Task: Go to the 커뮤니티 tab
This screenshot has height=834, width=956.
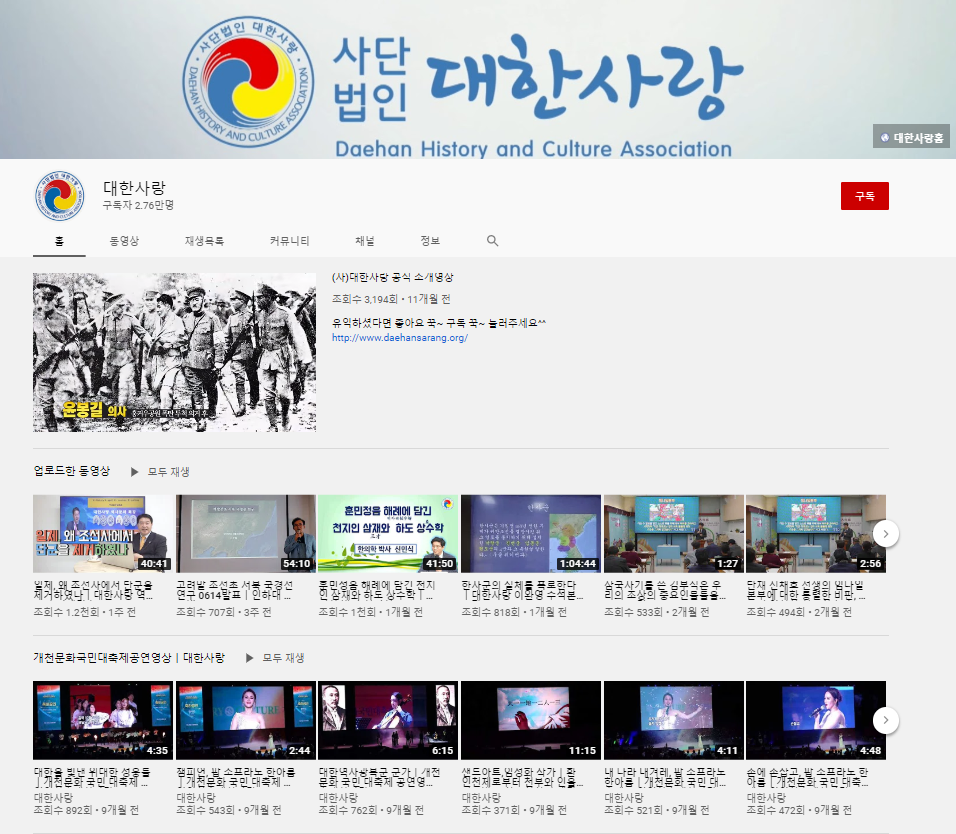Action: tap(290, 241)
